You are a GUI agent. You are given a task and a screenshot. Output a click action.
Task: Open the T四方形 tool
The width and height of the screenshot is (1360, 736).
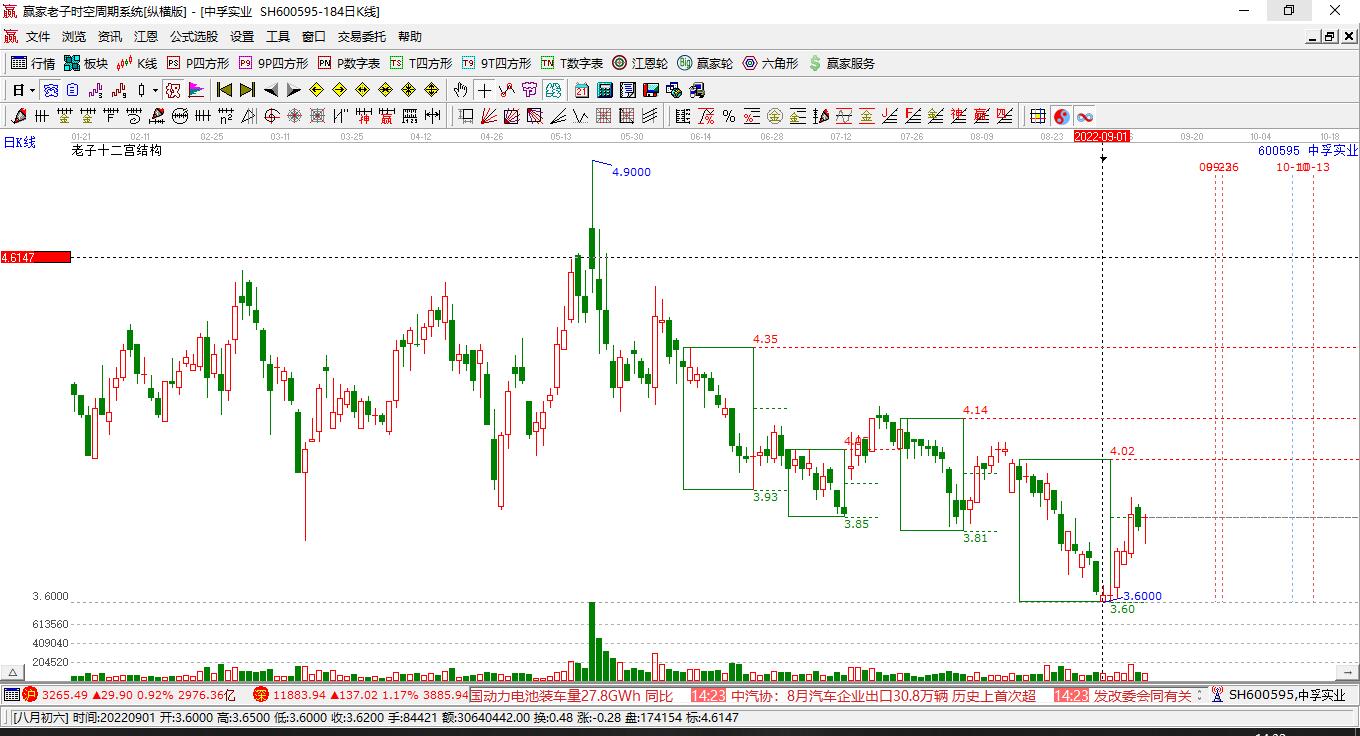tap(421, 63)
